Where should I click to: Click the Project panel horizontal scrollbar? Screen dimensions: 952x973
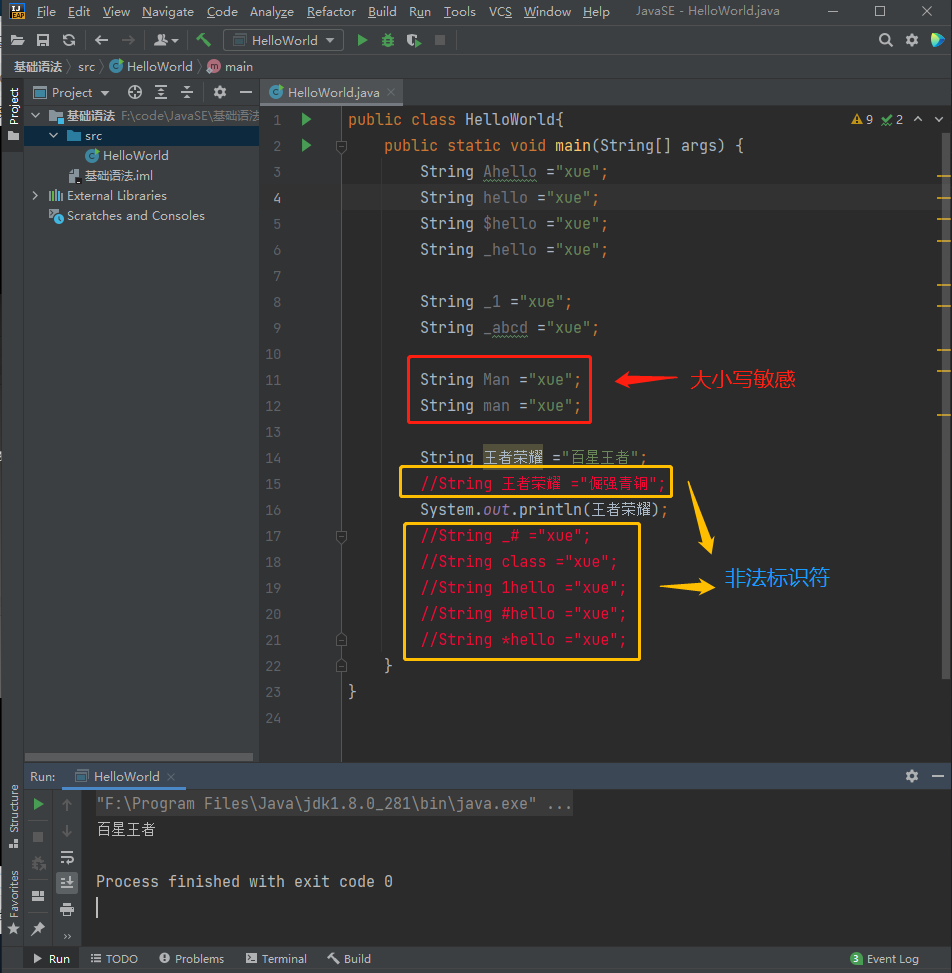[x=139, y=757]
